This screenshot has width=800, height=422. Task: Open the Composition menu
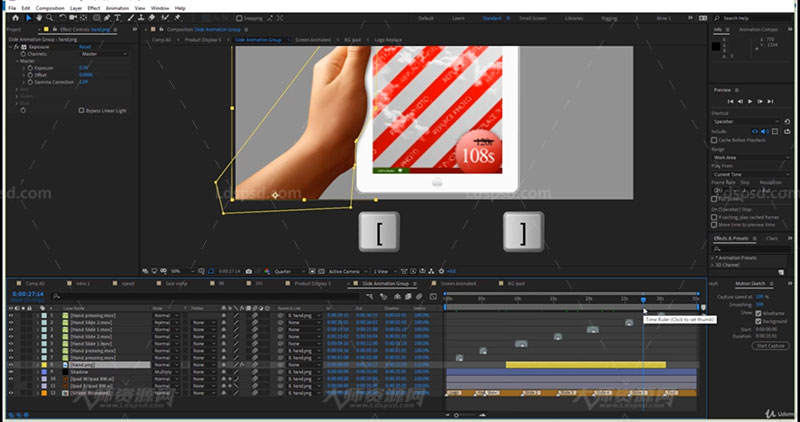pyautogui.click(x=50, y=8)
